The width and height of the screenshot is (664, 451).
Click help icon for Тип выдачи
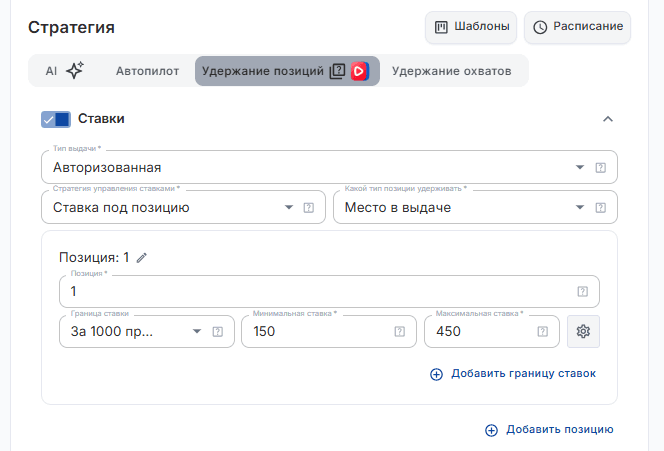pos(600,168)
